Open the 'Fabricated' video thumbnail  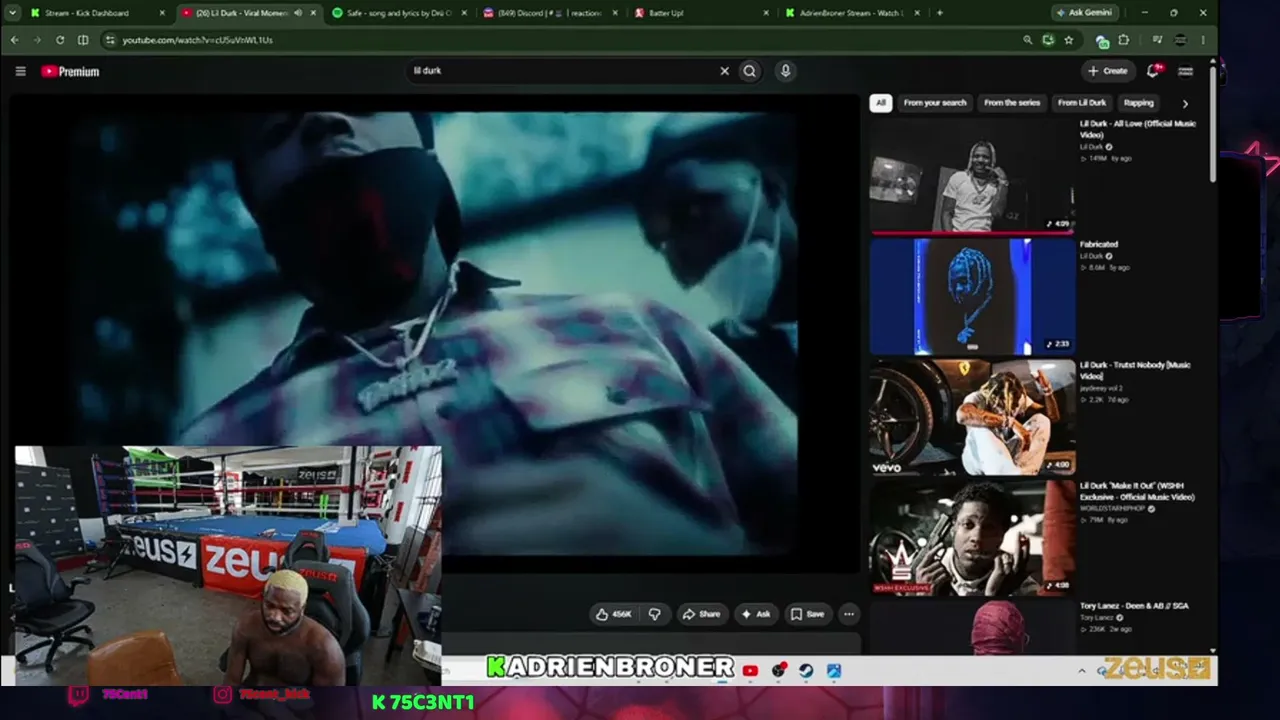pyautogui.click(x=972, y=296)
